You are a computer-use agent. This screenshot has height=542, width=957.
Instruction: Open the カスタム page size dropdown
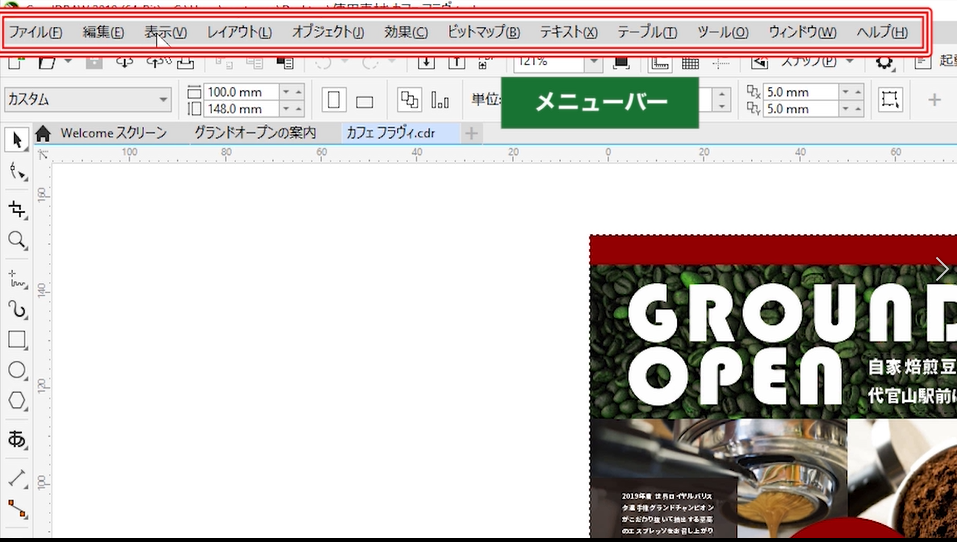[x=163, y=100]
